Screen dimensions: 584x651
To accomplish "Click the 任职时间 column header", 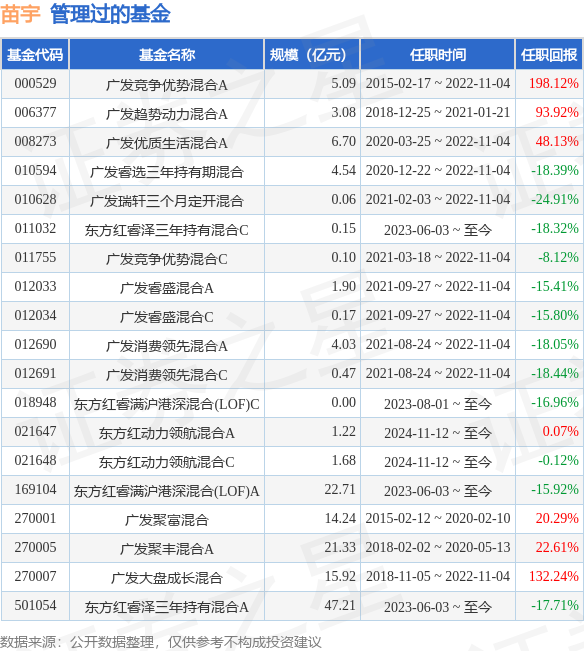I will (438, 54).
